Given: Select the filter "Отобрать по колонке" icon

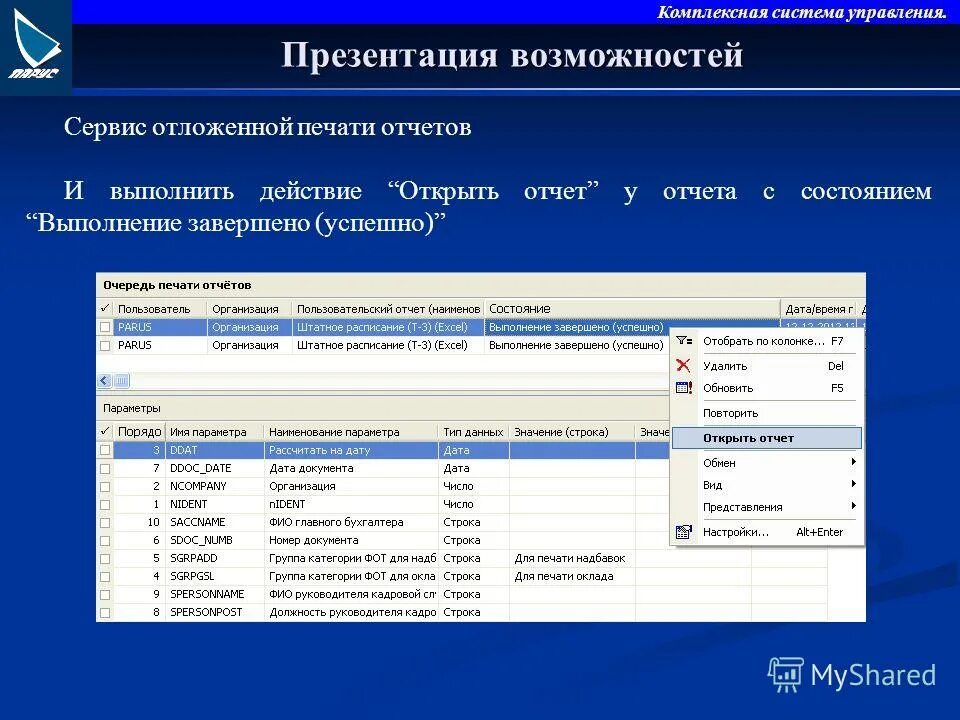Looking at the screenshot, I should 684,340.
